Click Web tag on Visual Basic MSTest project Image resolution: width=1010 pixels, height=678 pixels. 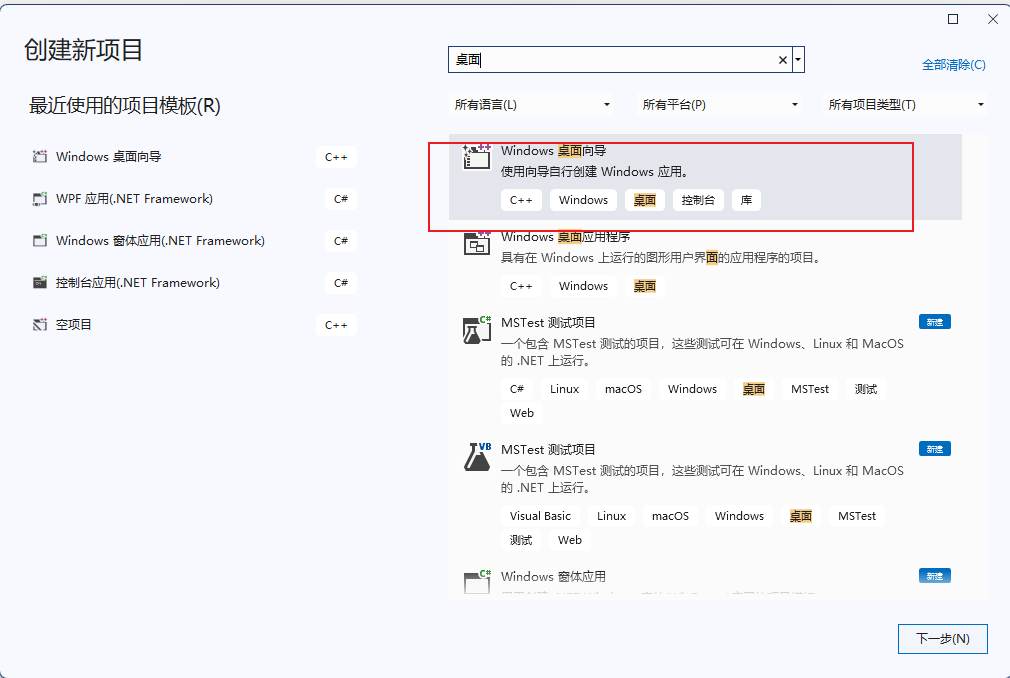(569, 540)
